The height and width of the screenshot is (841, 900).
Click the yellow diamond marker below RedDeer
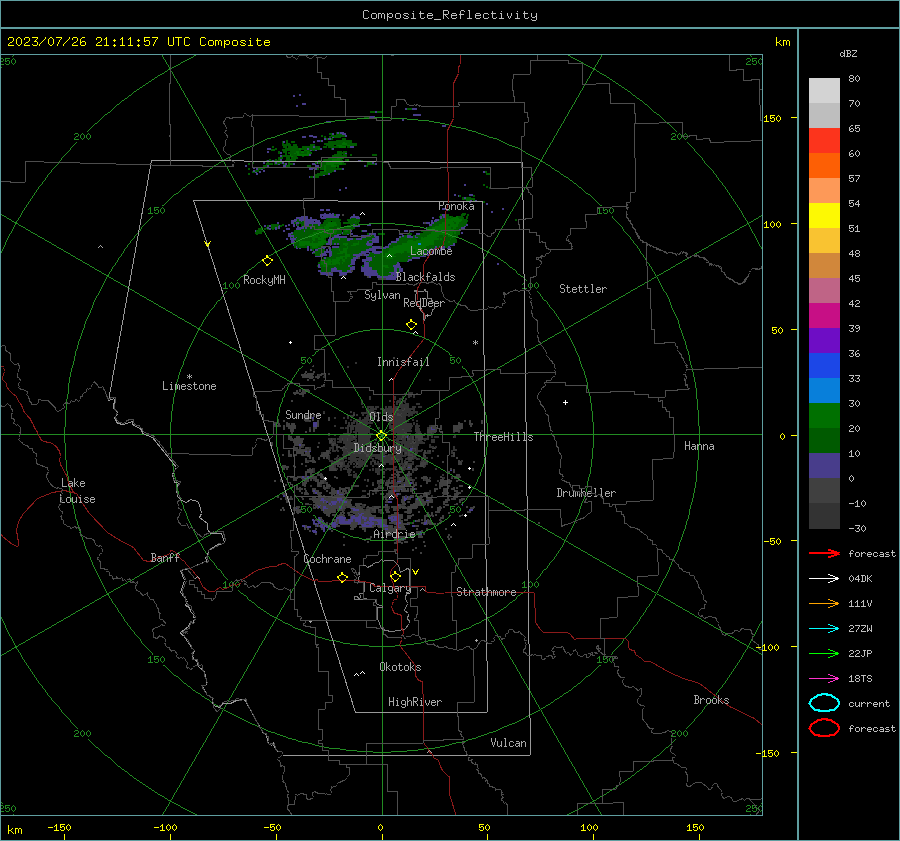point(411,325)
